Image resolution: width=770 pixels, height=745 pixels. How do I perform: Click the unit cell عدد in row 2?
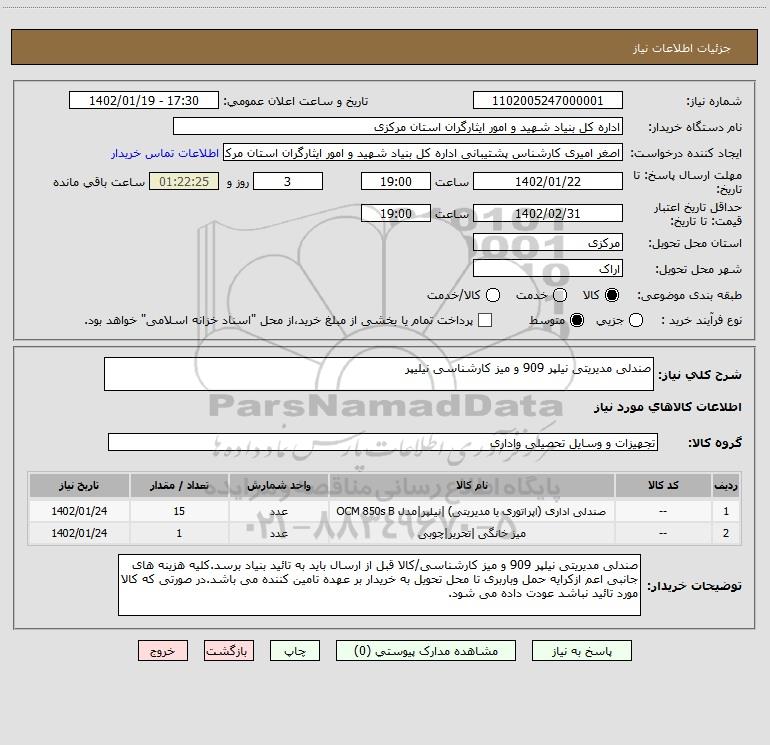click(x=278, y=533)
